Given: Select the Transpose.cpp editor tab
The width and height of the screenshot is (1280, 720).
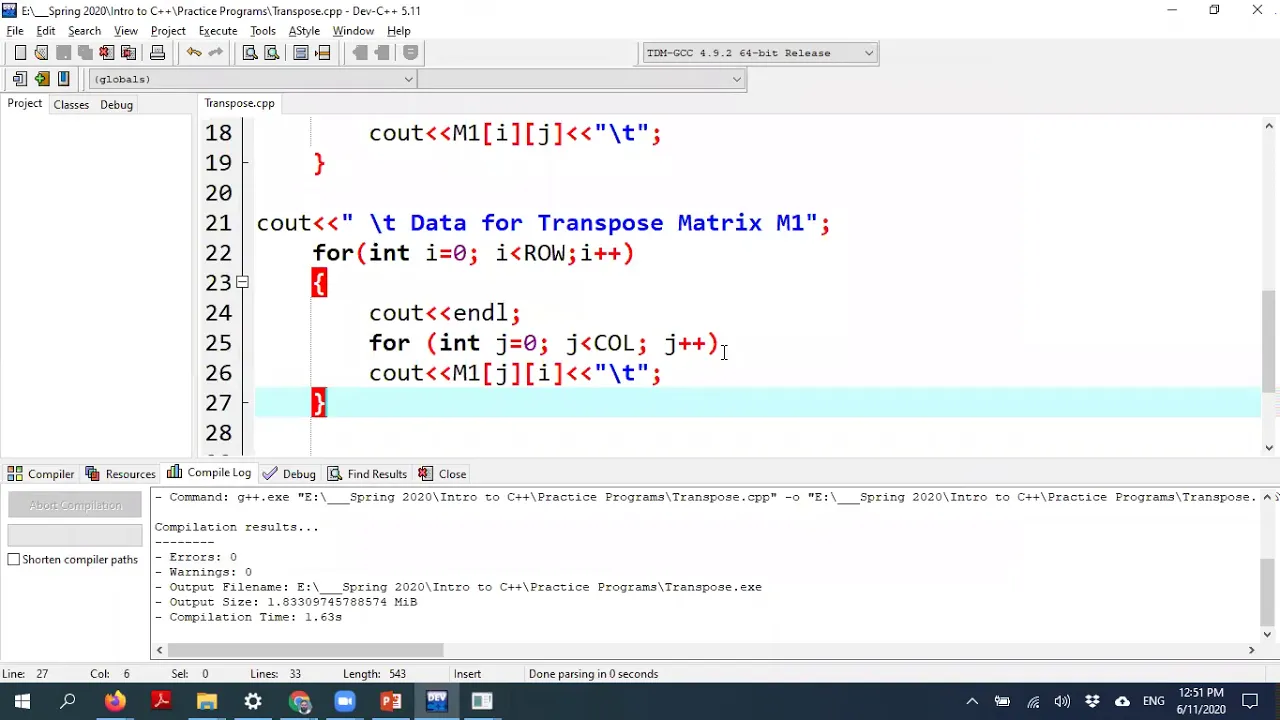Looking at the screenshot, I should [x=239, y=103].
